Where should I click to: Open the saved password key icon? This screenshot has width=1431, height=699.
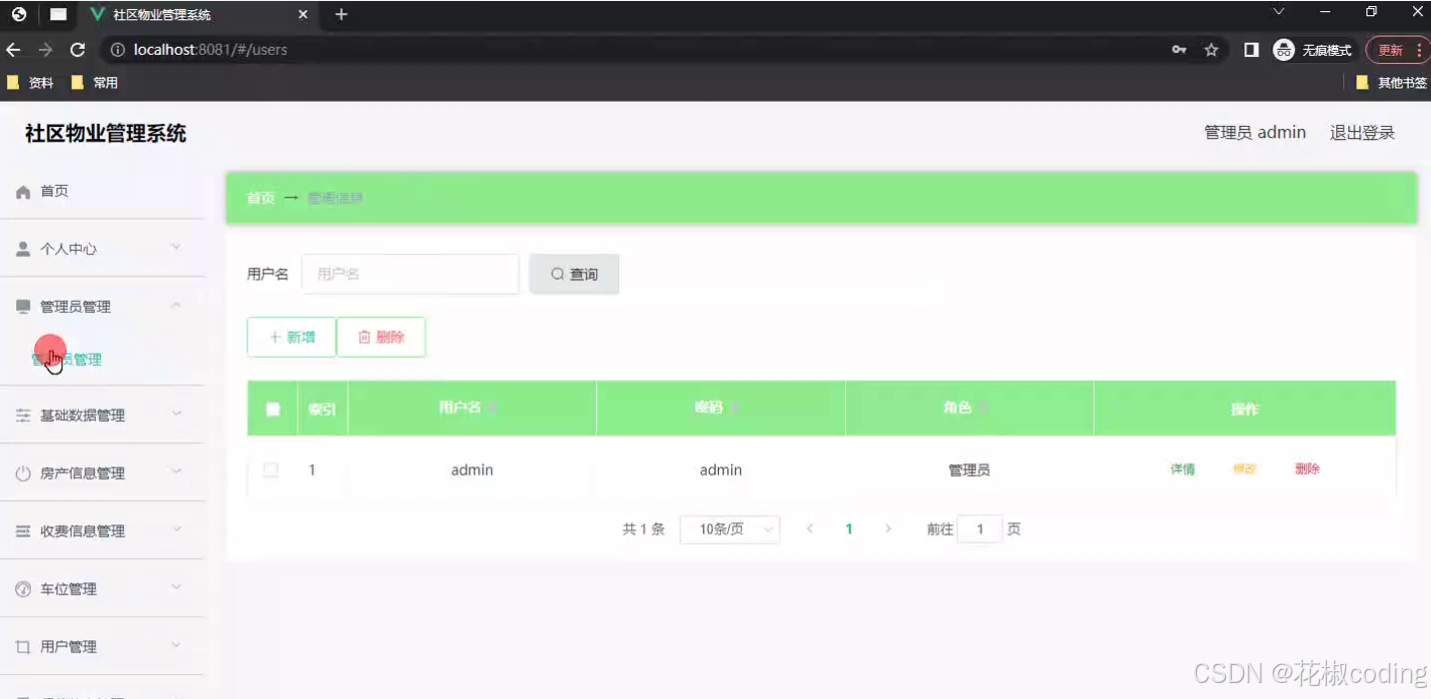1180,50
